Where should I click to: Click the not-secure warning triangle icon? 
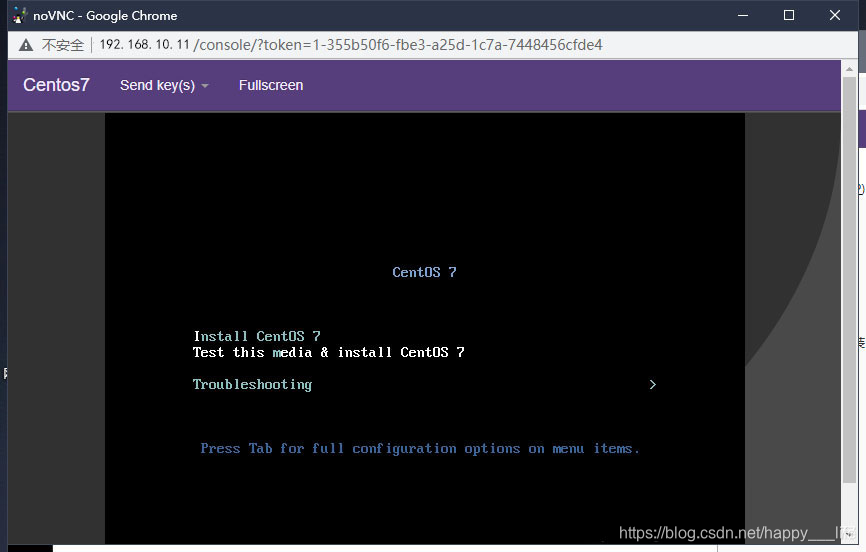pos(26,45)
